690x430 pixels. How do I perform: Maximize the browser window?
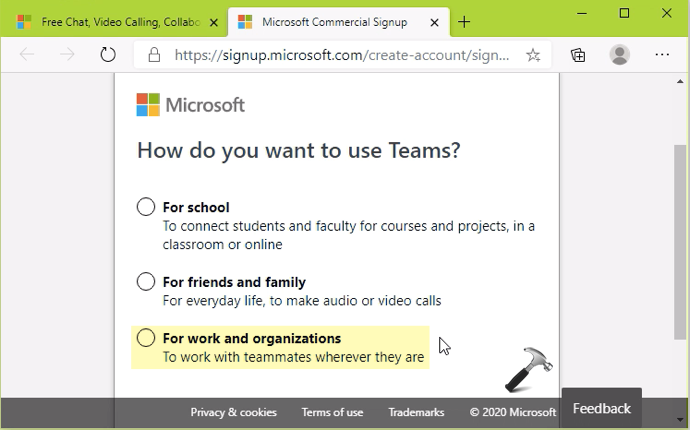pos(624,14)
